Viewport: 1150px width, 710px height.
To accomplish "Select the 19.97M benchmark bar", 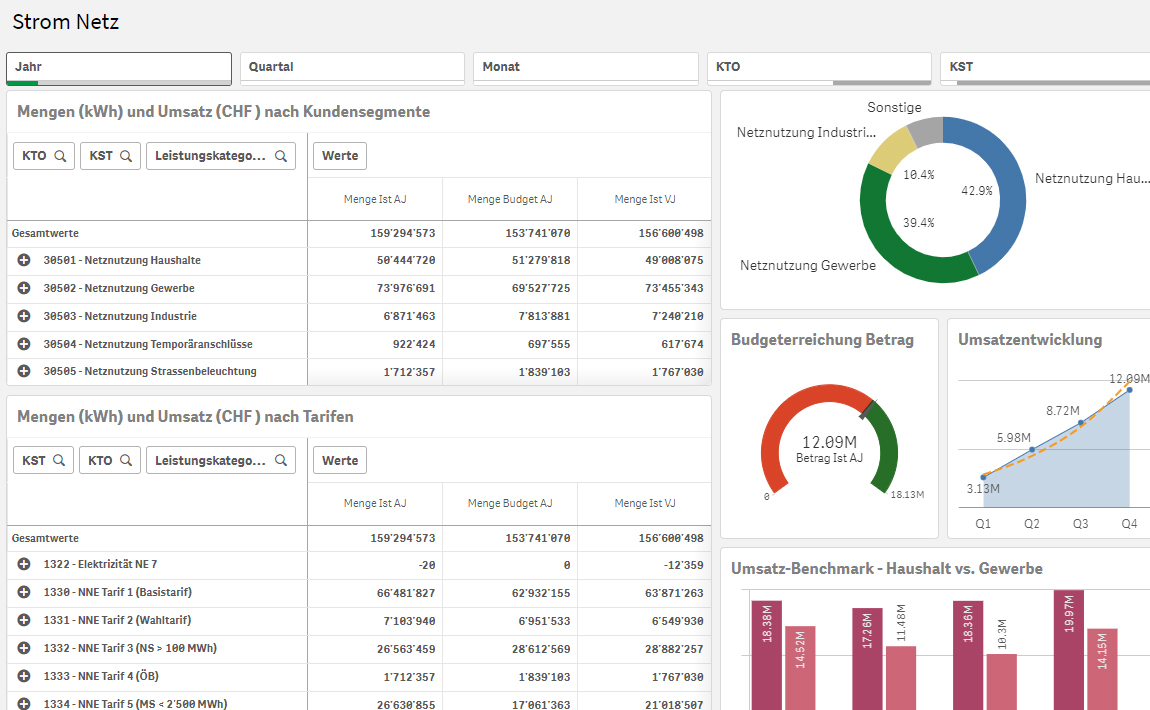I will (x=1069, y=650).
